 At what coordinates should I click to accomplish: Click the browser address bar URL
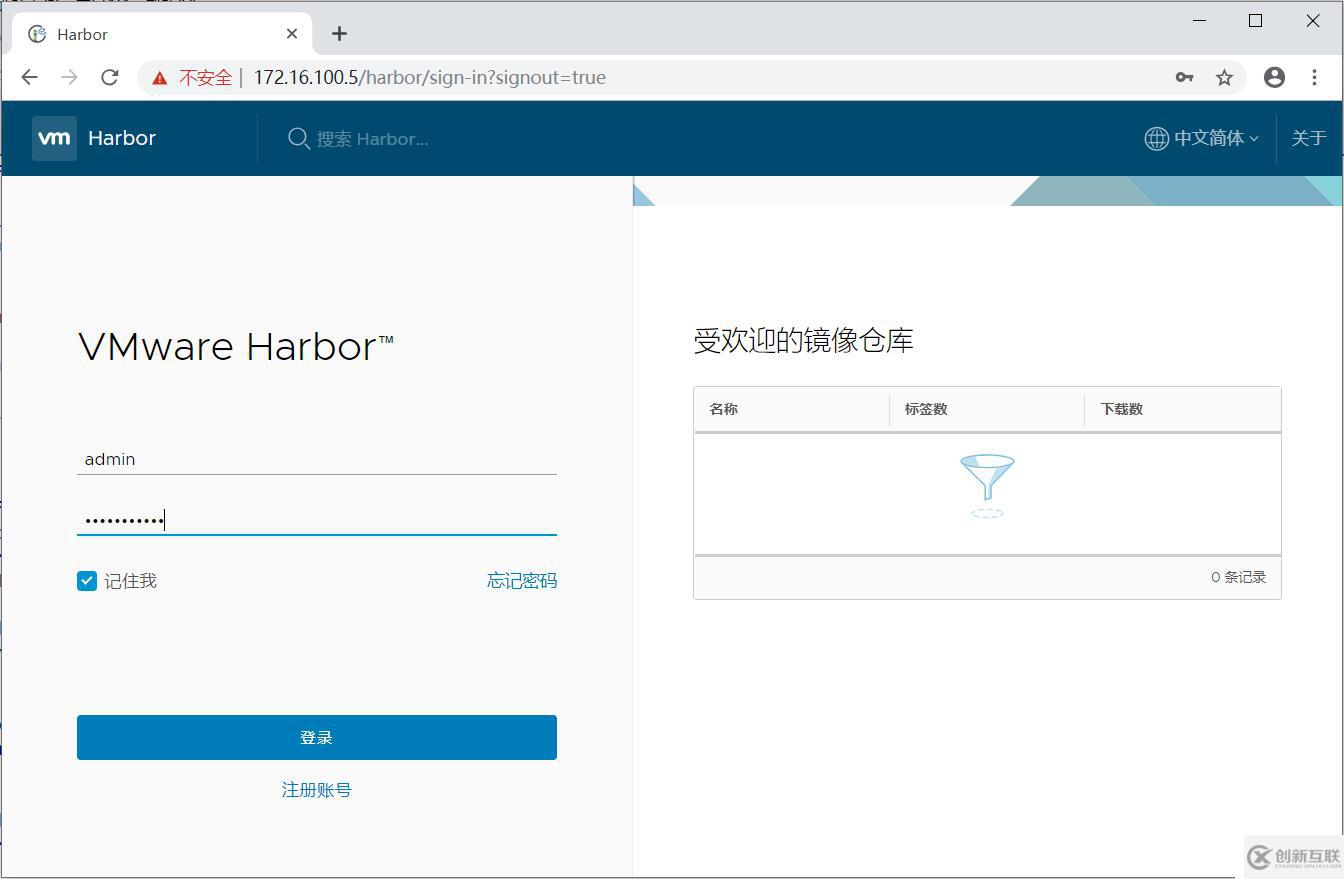point(430,77)
